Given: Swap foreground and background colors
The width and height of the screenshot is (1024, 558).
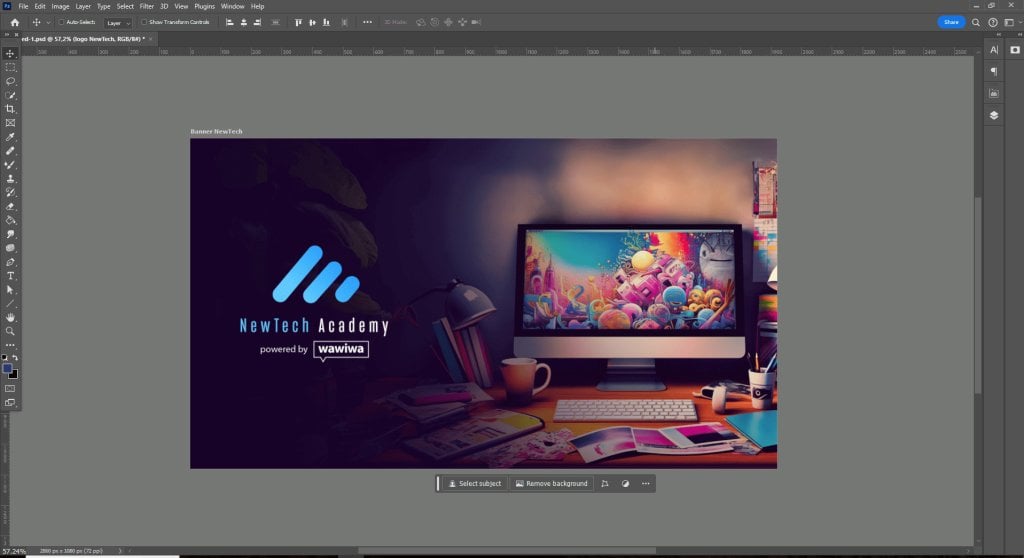Looking at the screenshot, I should pos(15,358).
